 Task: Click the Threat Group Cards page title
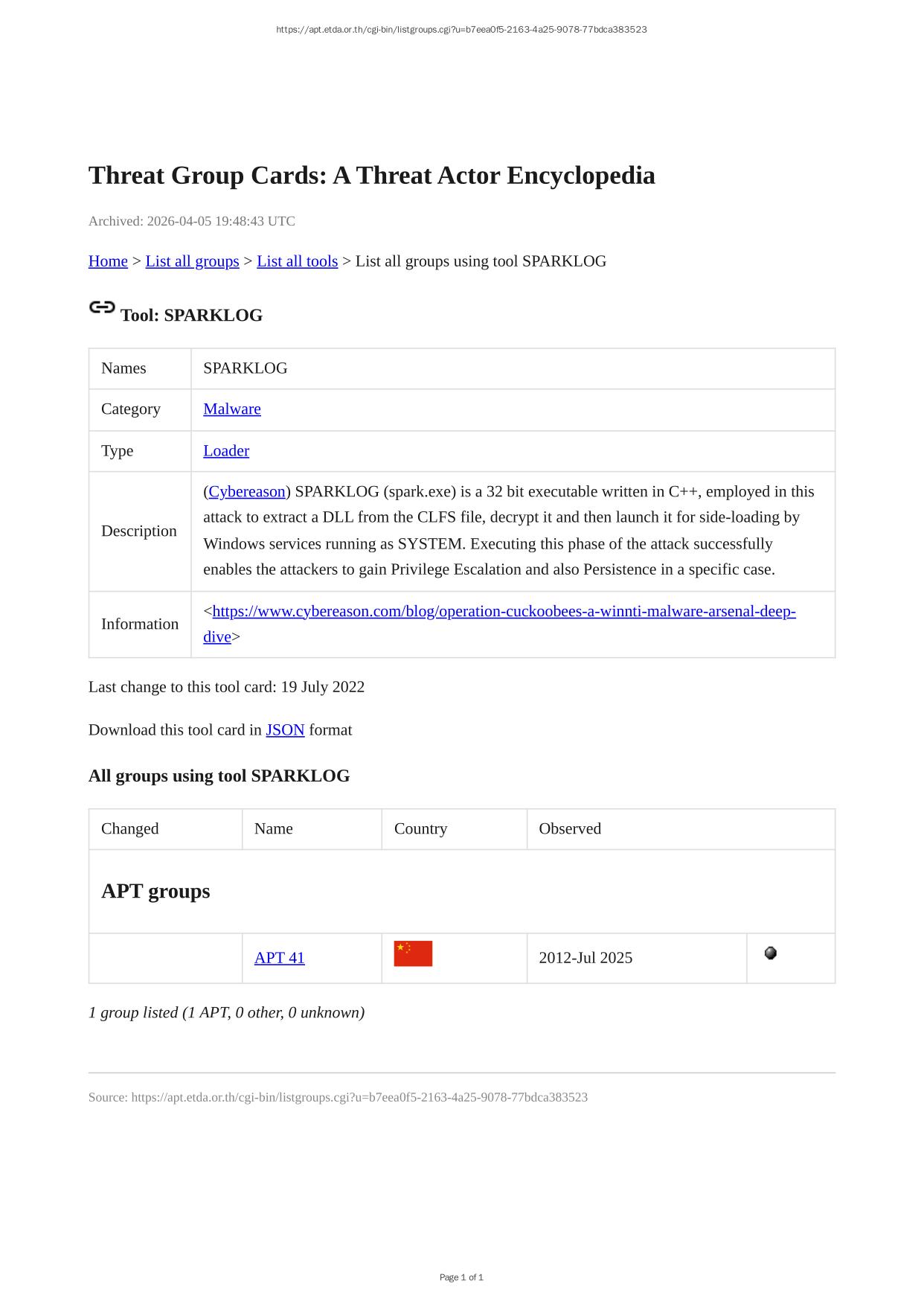372,176
